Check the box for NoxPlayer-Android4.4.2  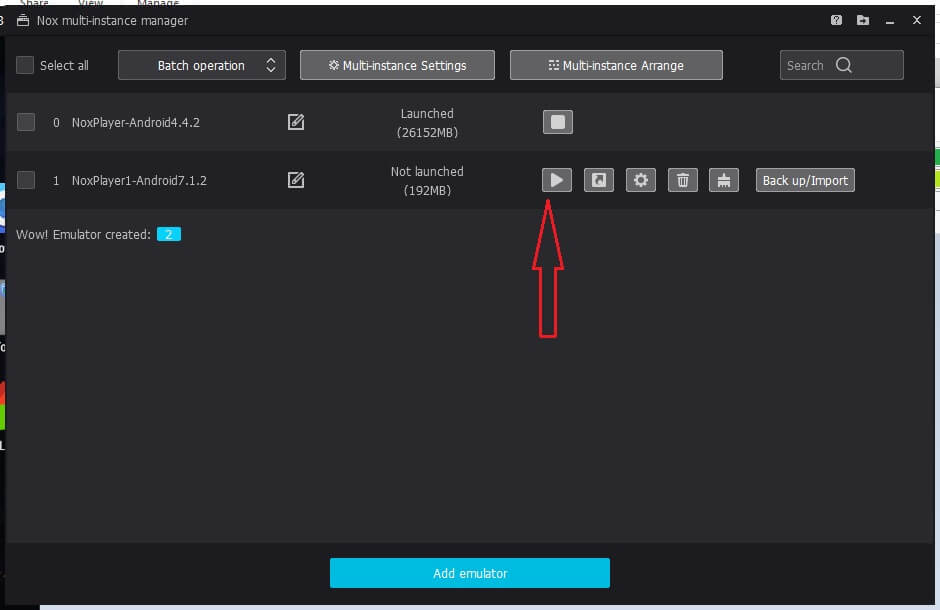point(26,122)
